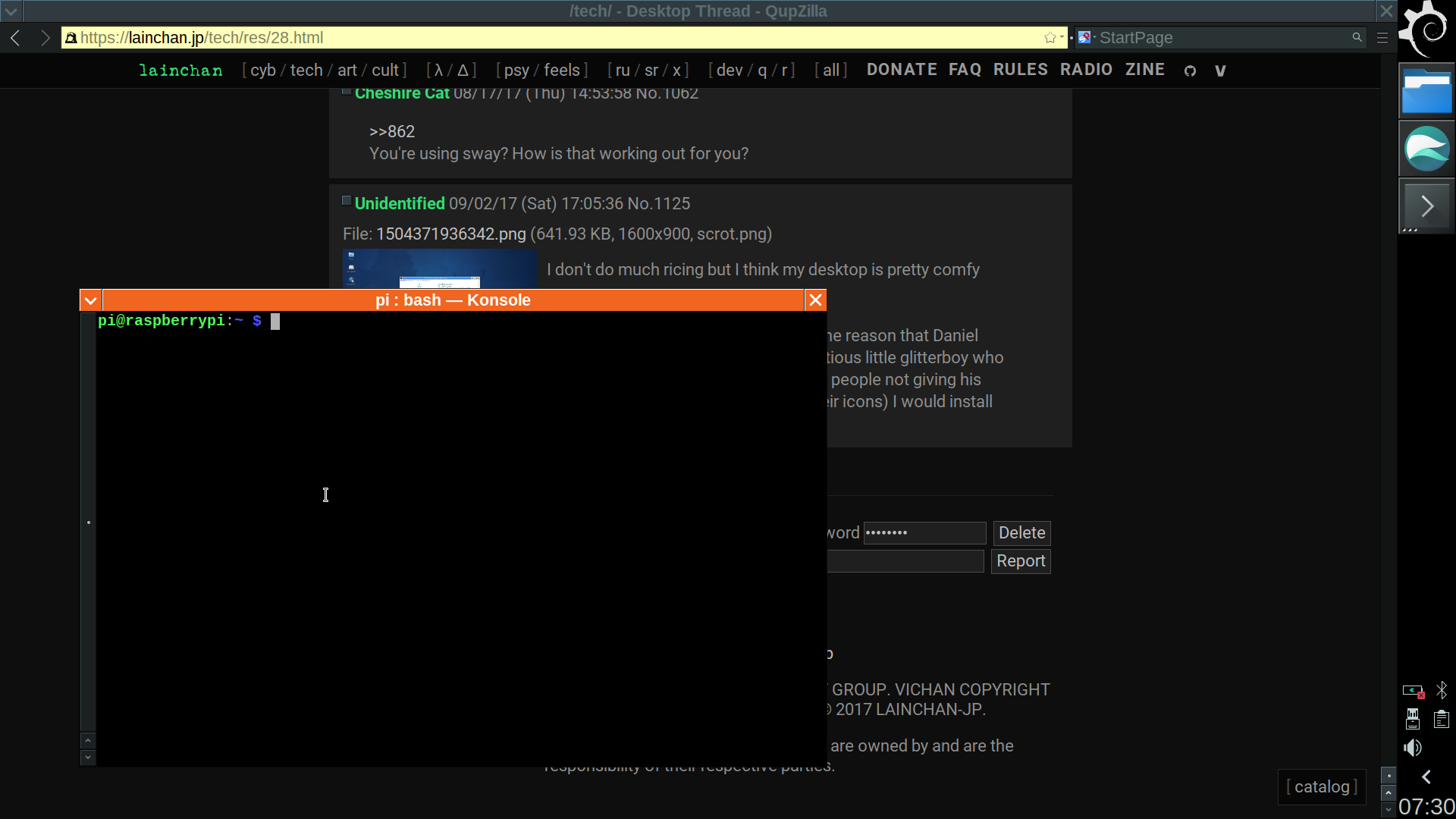Launch the file manager folder icon

tap(1426, 92)
